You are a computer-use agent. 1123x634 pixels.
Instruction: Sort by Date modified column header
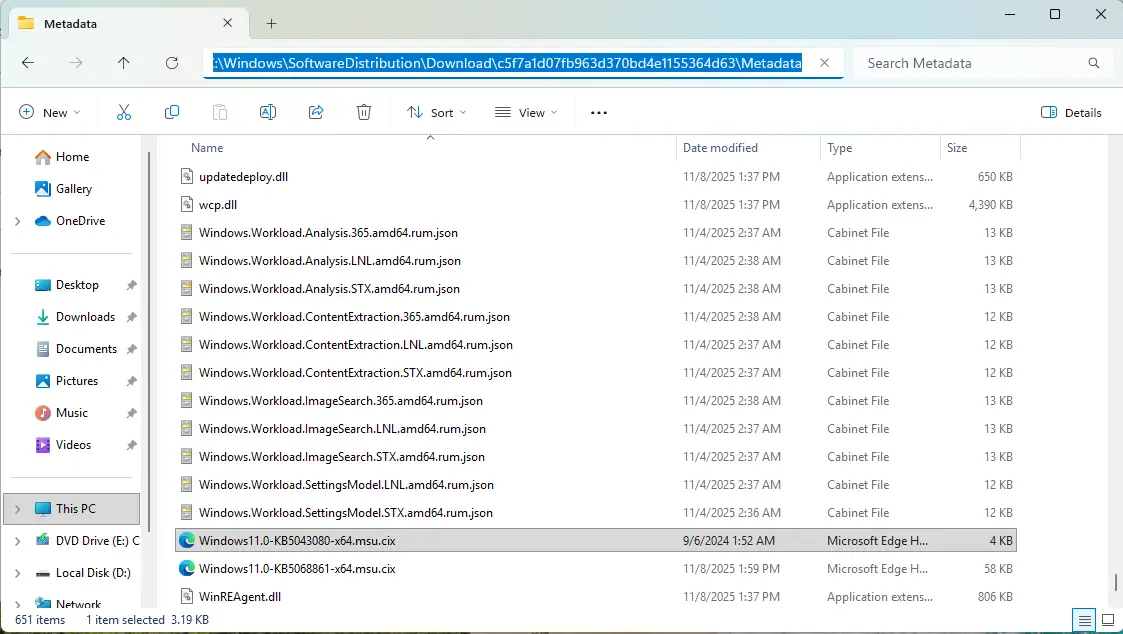coord(748,148)
